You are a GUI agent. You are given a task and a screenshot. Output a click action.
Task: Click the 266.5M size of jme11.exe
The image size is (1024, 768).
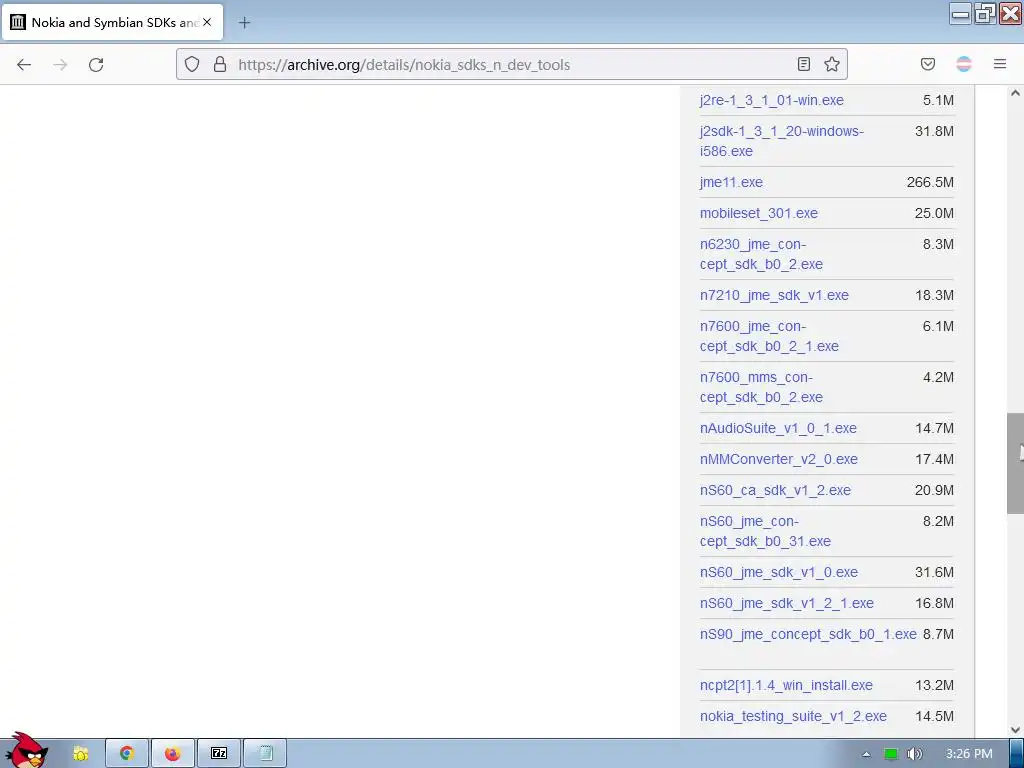(930, 182)
